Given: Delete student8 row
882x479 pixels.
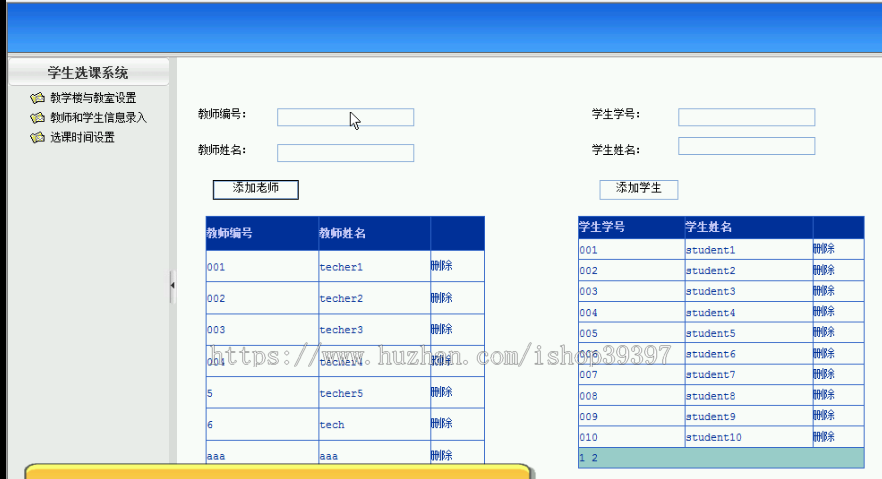Looking at the screenshot, I should [x=824, y=395].
